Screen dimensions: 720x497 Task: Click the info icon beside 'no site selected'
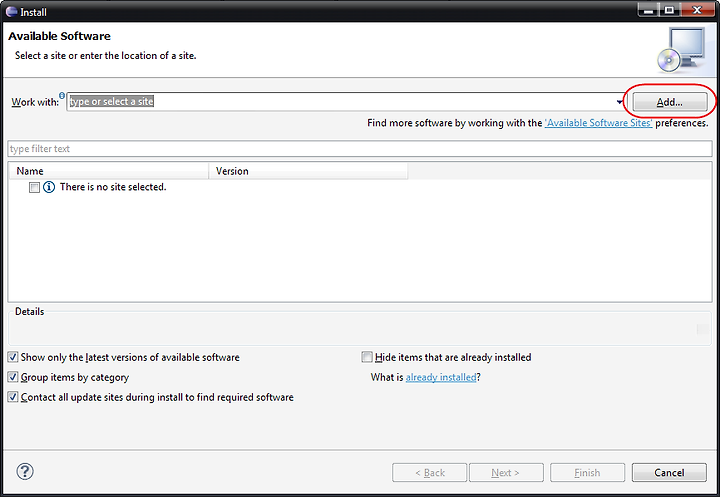coord(49,187)
